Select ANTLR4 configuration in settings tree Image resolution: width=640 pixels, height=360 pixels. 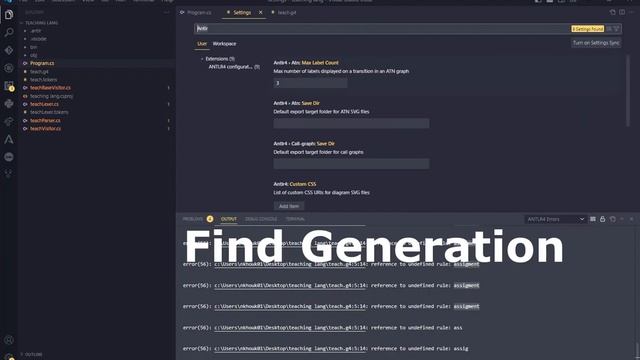point(234,67)
